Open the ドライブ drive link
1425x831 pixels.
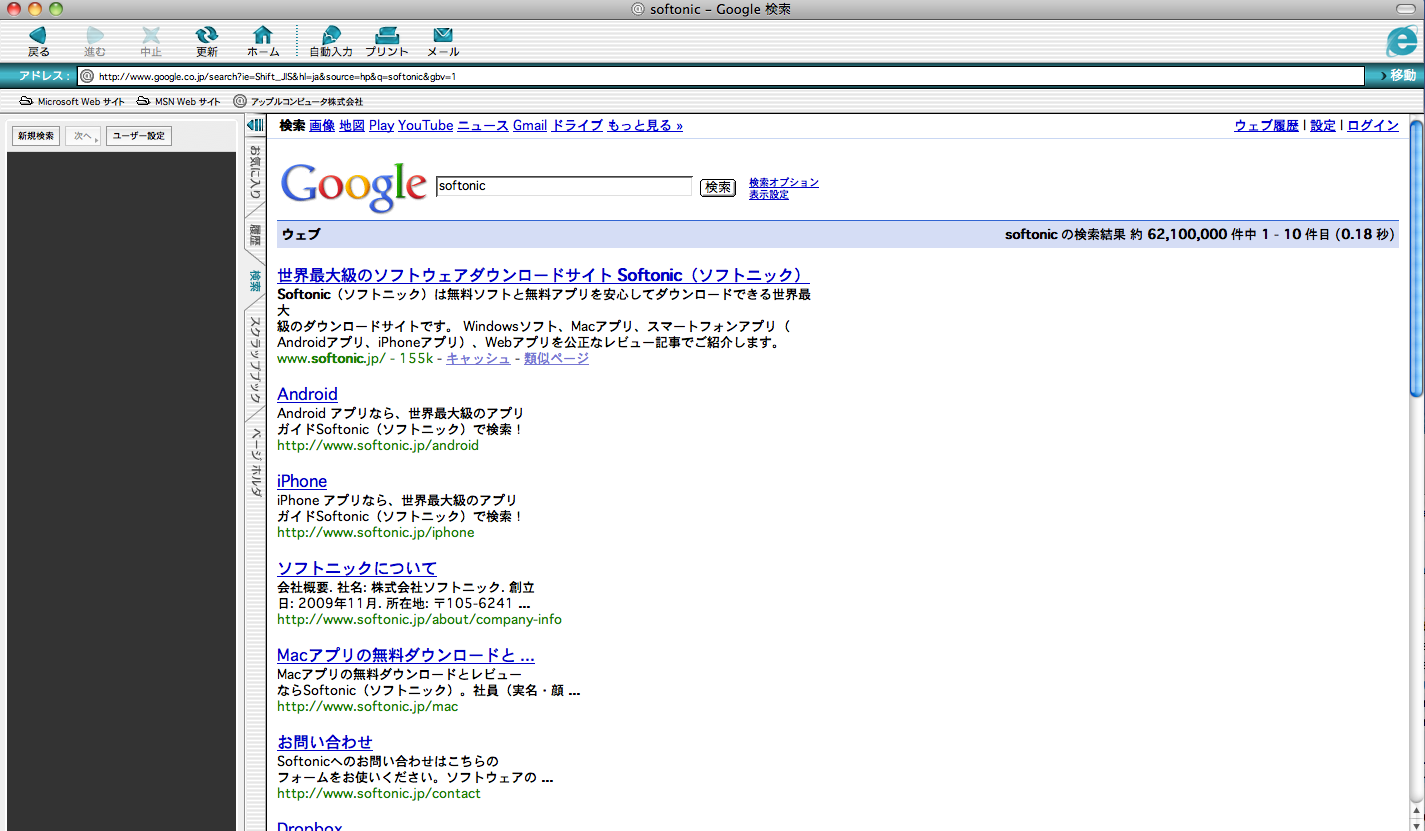click(x=577, y=126)
